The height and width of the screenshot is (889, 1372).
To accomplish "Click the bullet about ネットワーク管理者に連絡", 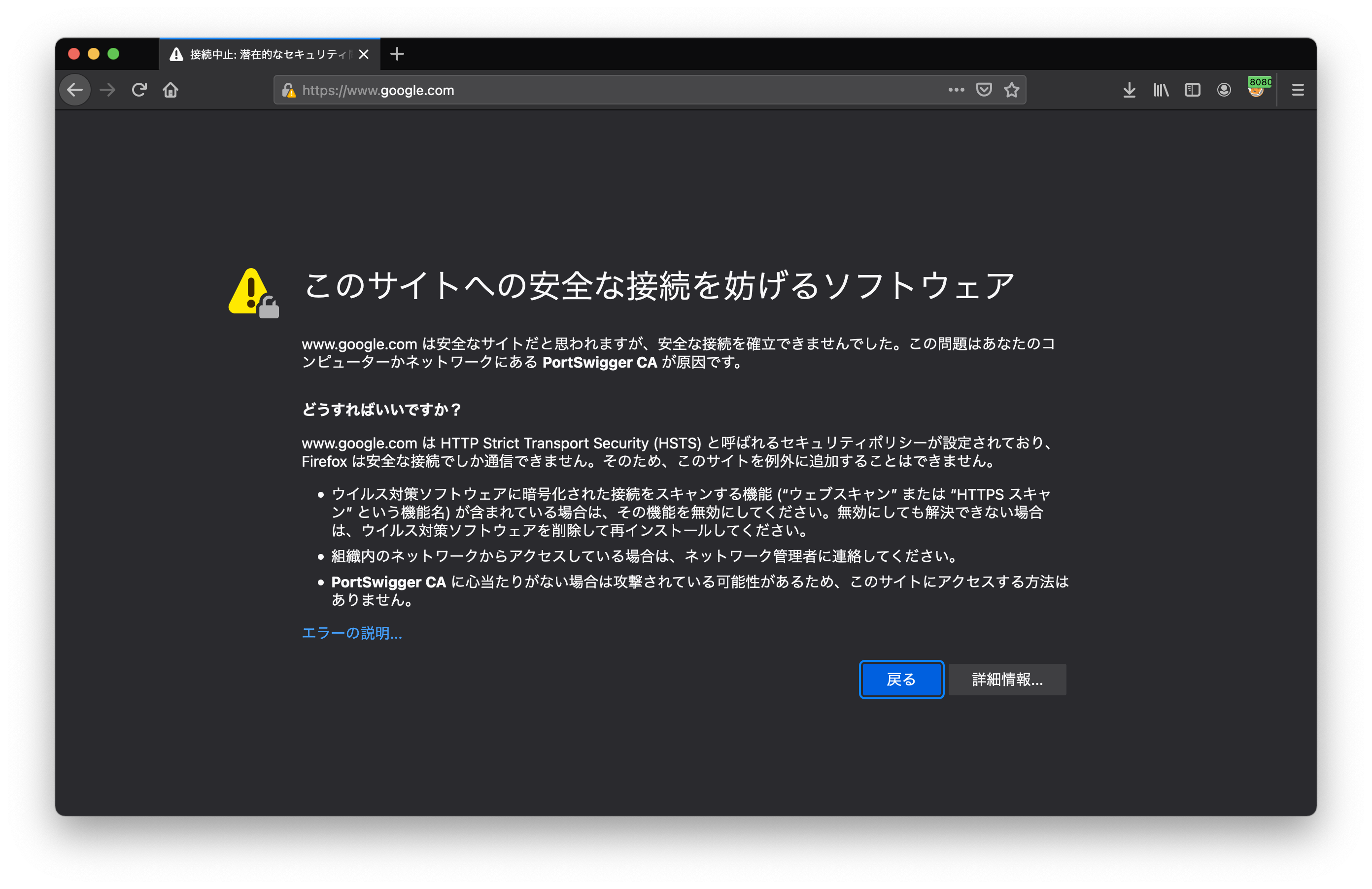I will [x=645, y=556].
